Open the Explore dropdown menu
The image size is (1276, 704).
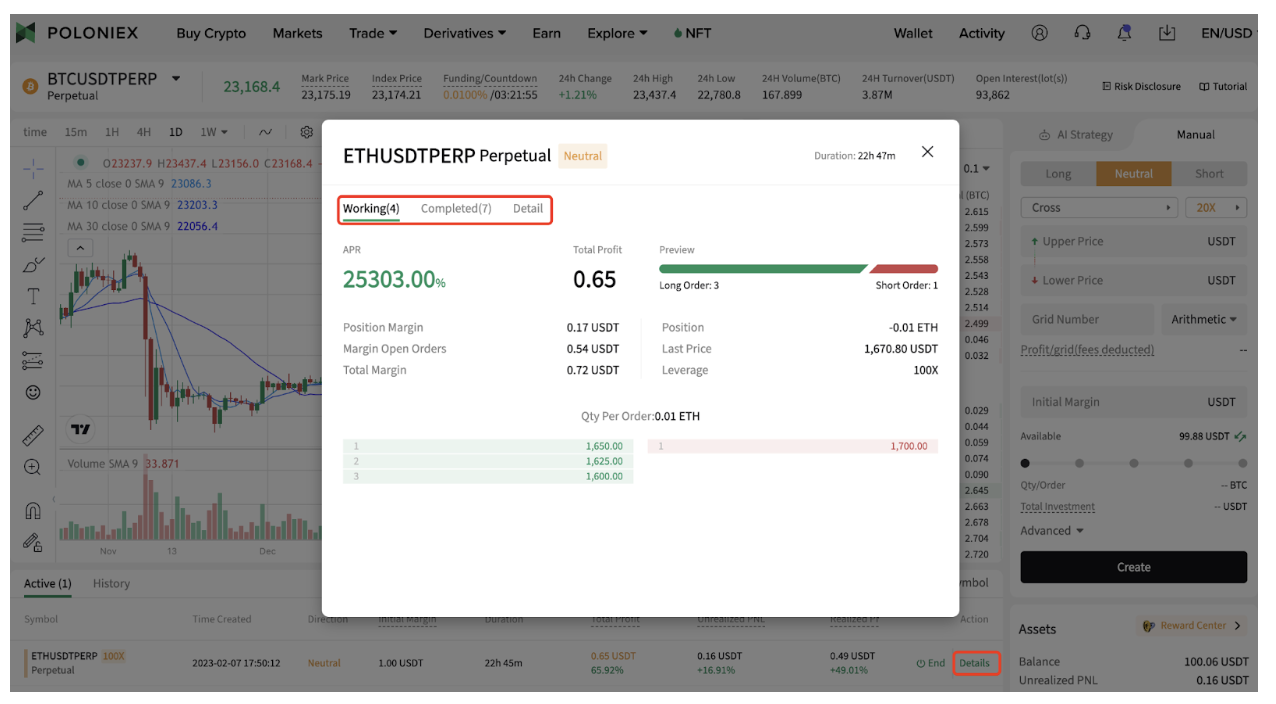(x=617, y=33)
